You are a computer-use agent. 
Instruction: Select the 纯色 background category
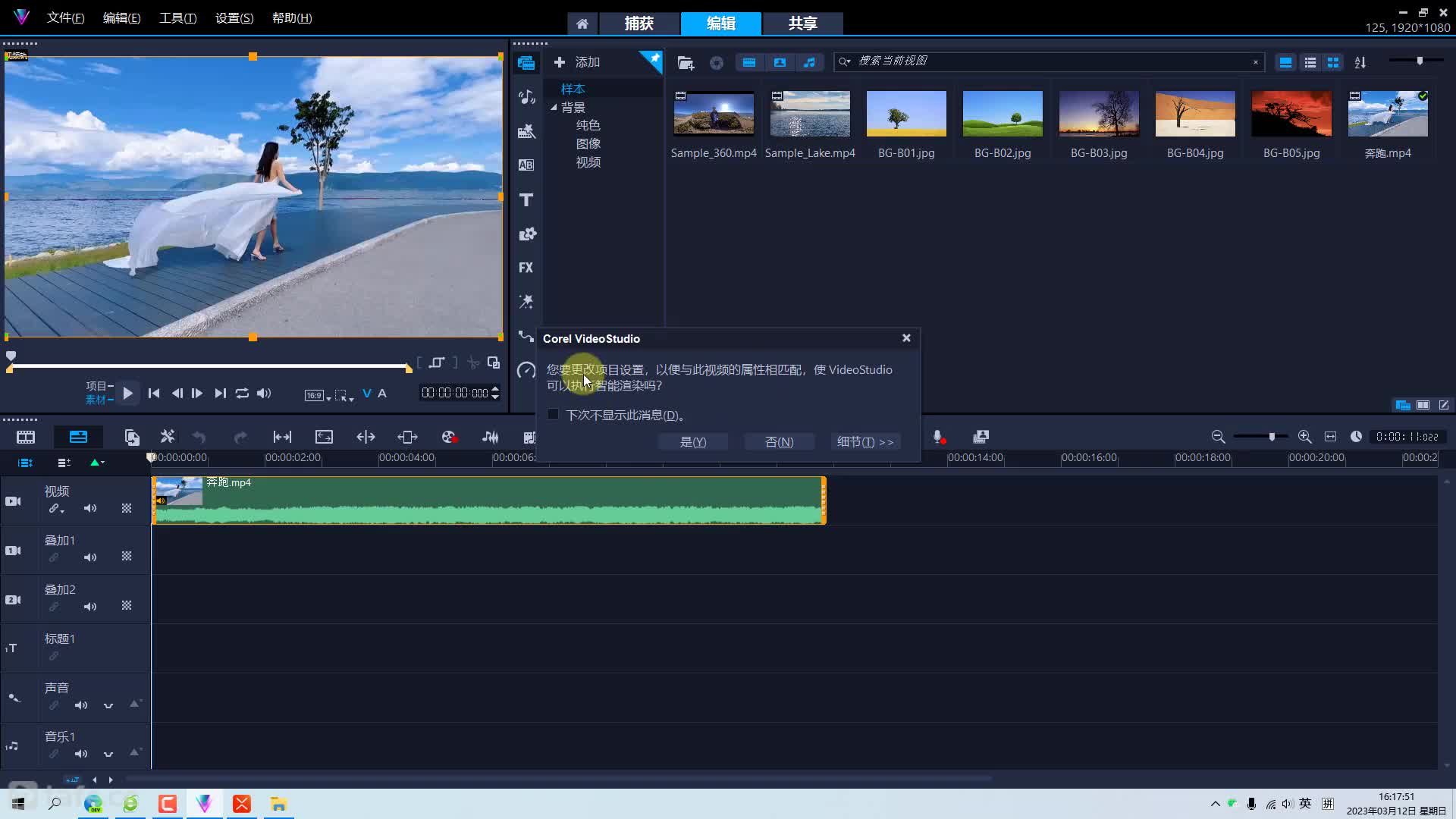tap(588, 125)
